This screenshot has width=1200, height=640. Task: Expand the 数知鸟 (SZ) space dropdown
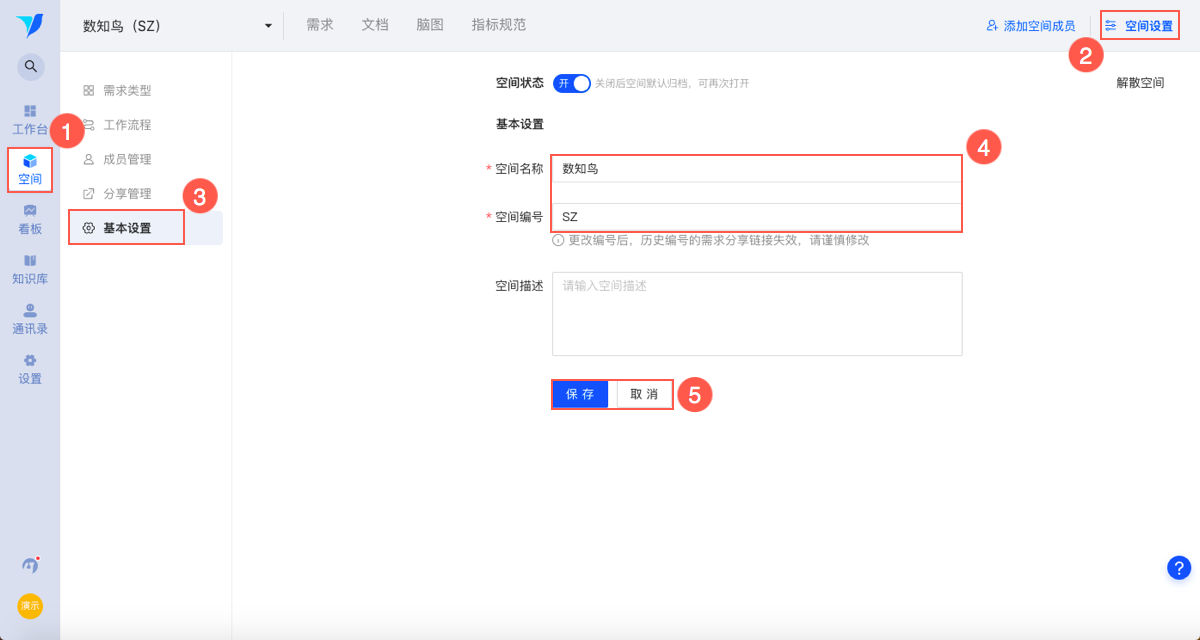tap(268, 26)
